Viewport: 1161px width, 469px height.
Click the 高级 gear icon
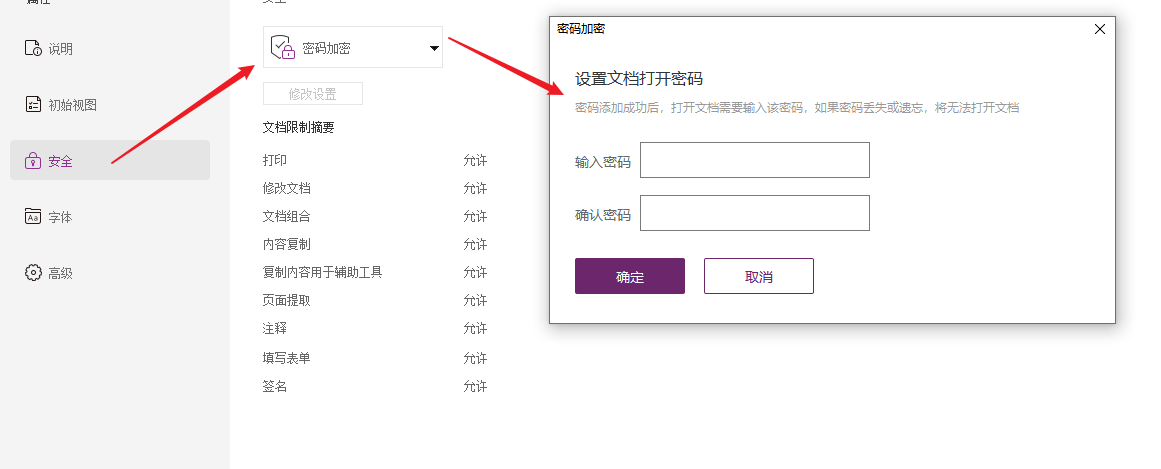click(33, 273)
